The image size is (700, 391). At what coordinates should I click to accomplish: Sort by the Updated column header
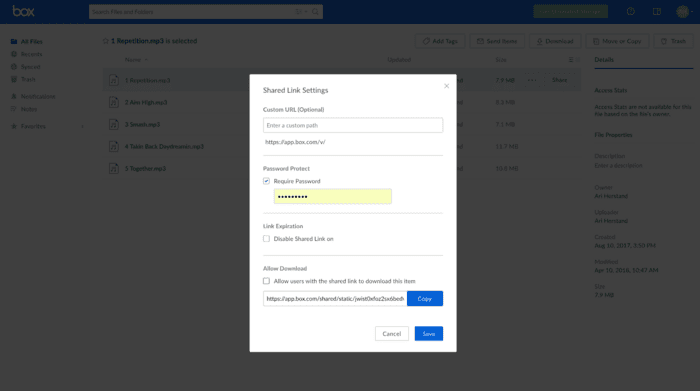399,59
